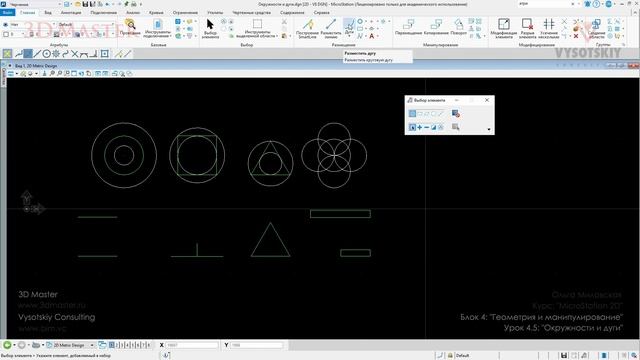
Task: Click fit view icon in view toolbar
Action: tap(74, 74)
